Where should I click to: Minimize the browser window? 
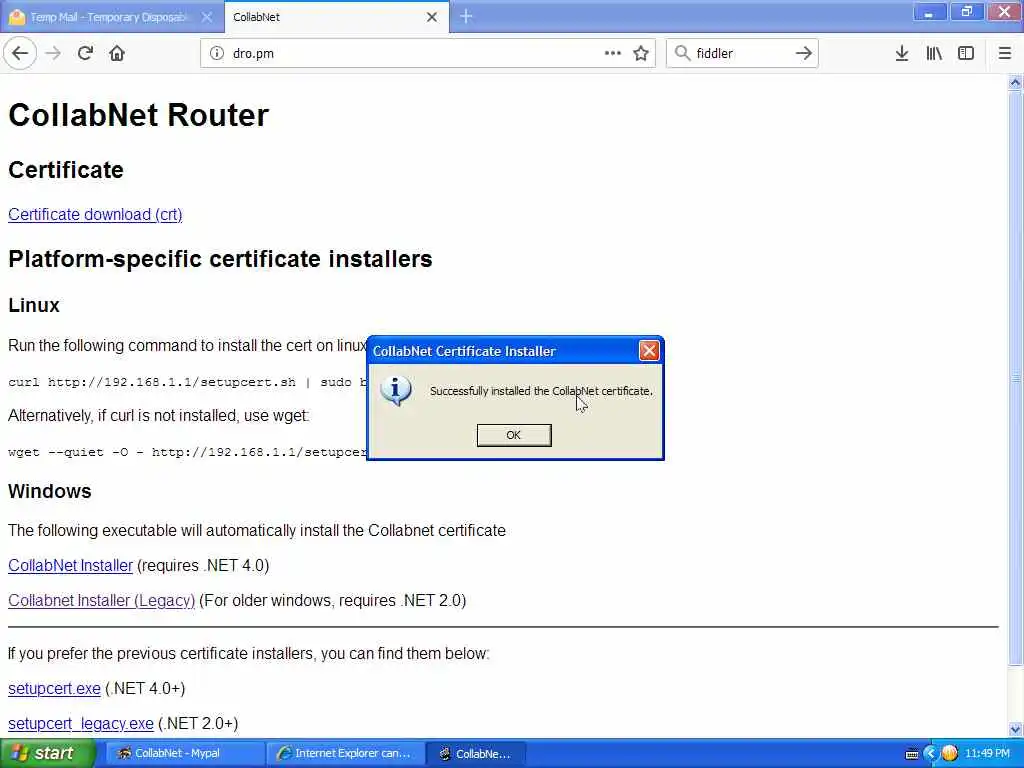[x=929, y=12]
